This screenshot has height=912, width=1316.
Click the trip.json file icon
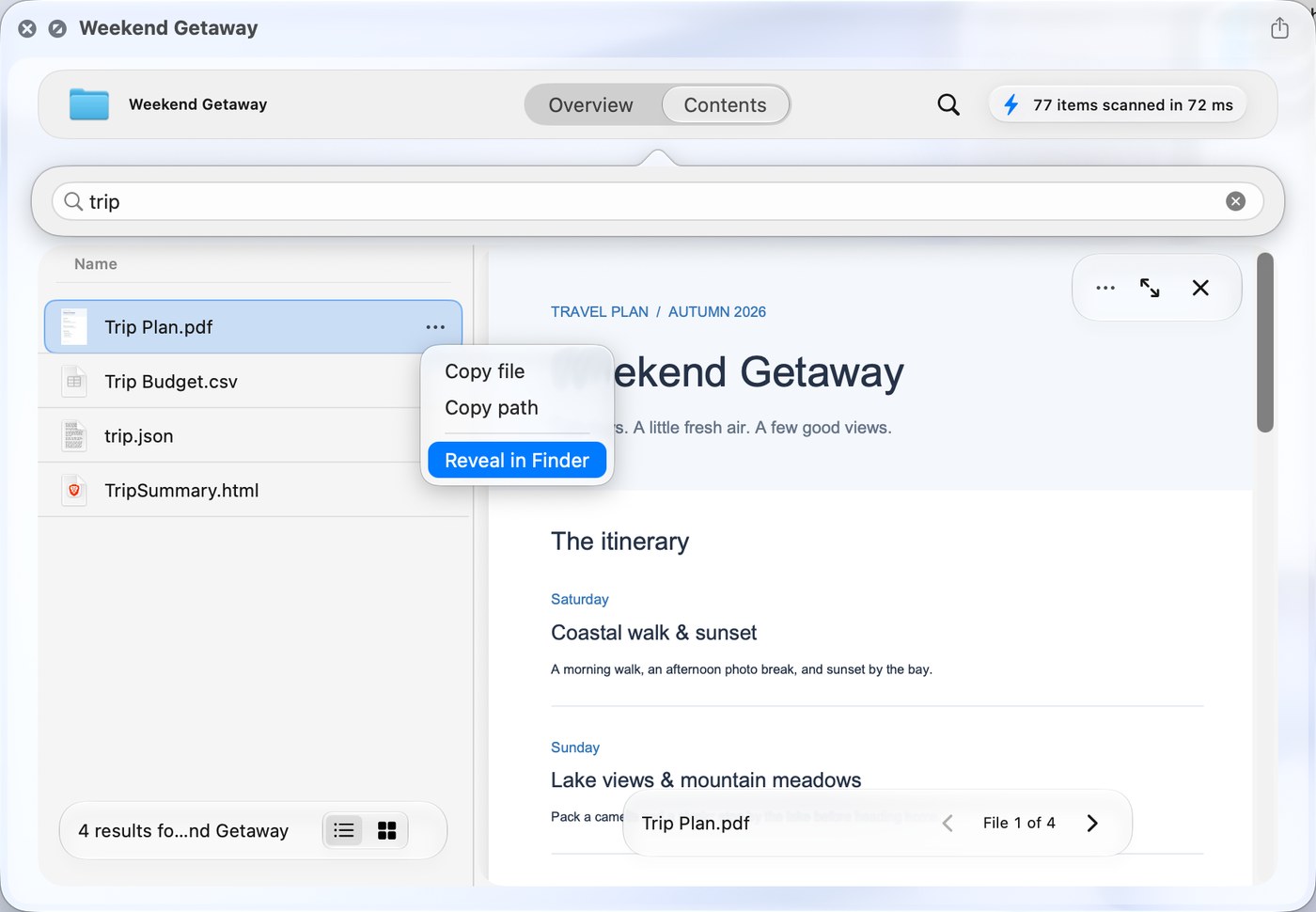74,436
